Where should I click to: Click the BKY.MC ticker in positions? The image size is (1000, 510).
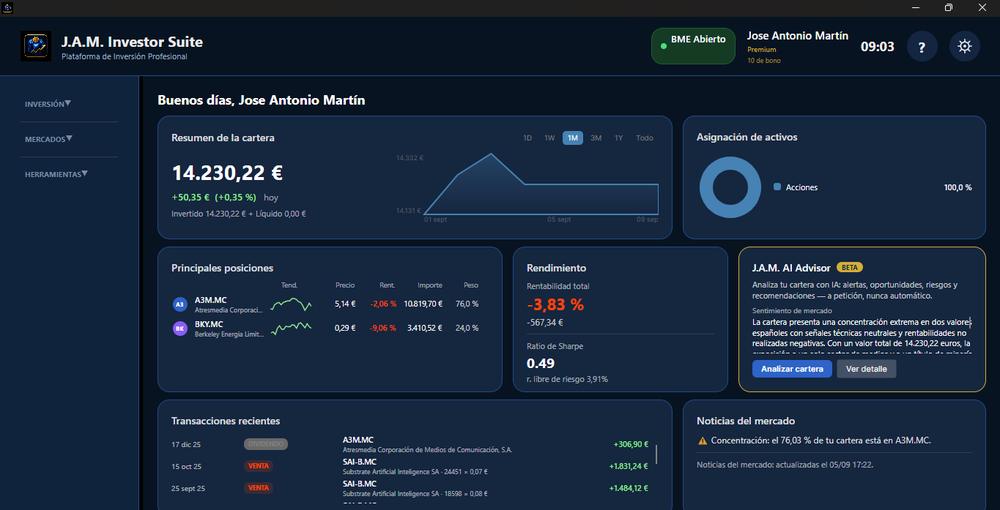209,324
